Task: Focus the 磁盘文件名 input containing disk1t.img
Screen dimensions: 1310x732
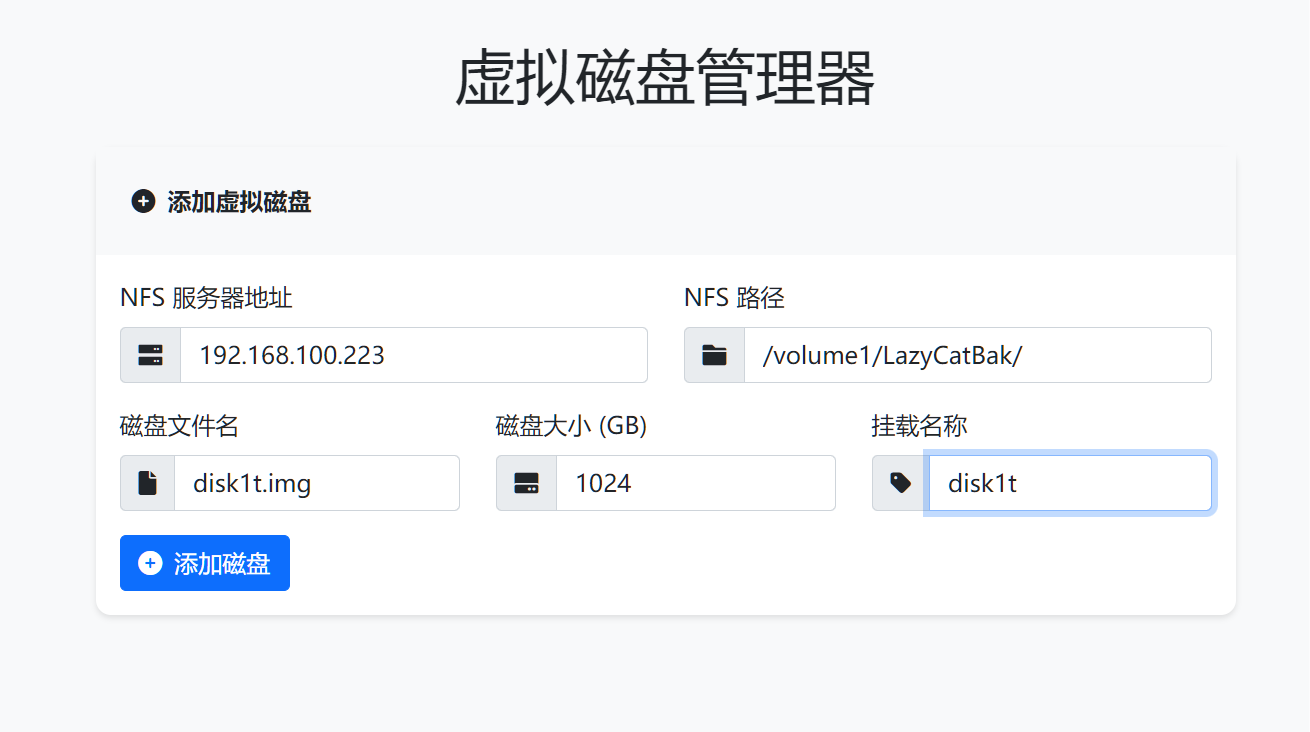Action: point(317,483)
